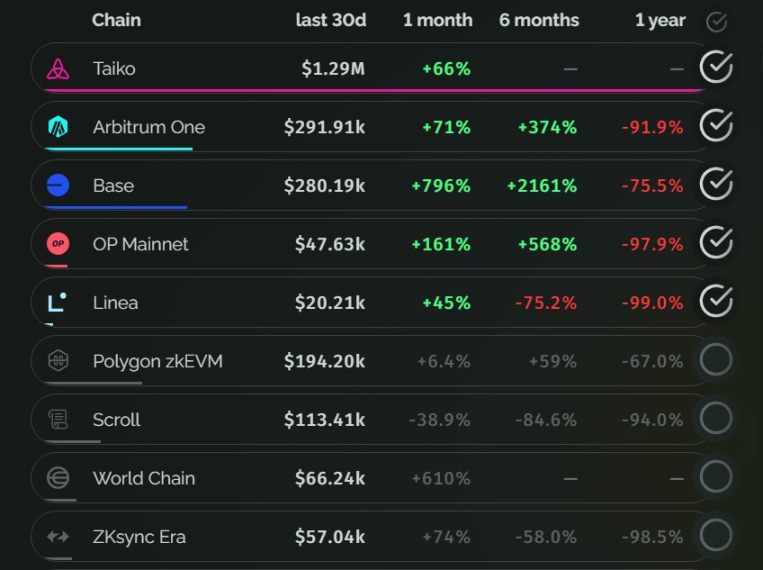Open the Arbitrum One chain name
The image size is (763, 570).
coord(149,127)
